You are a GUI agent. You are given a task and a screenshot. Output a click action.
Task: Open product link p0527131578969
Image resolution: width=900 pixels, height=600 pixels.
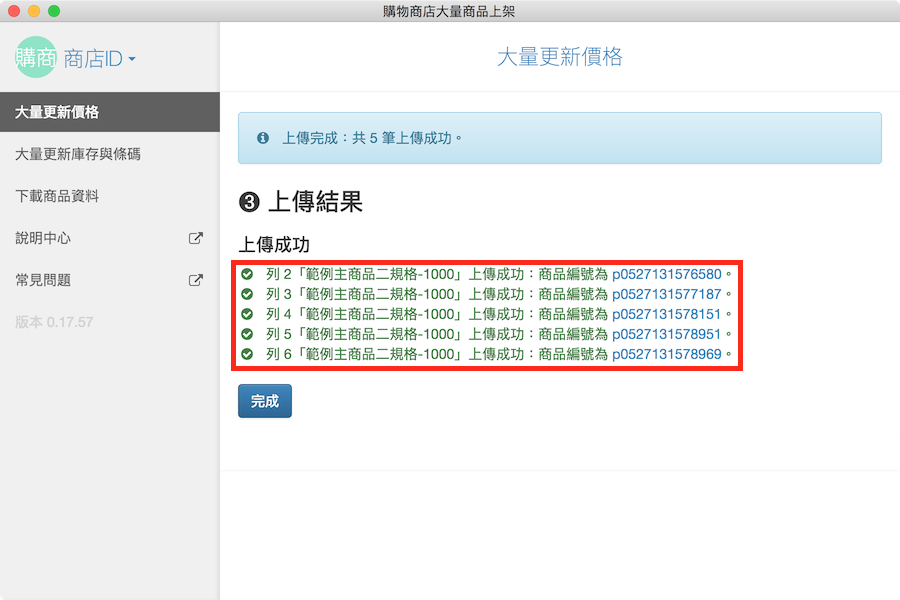[x=666, y=354]
